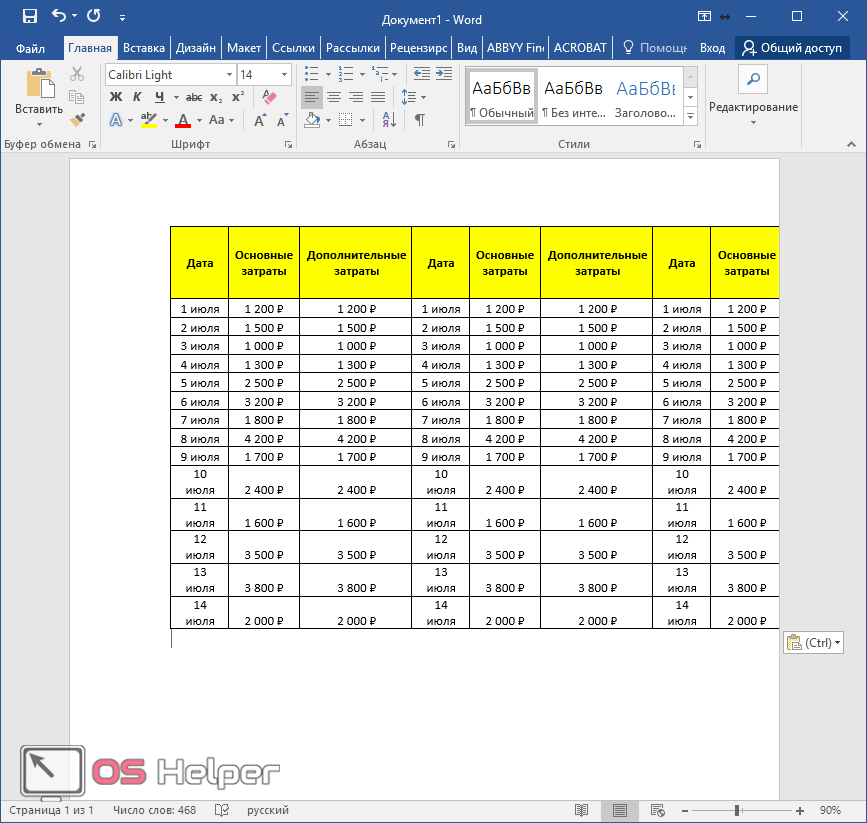Image resolution: width=867 pixels, height=823 pixels.
Task: Open the Файл menu
Action: point(30,47)
